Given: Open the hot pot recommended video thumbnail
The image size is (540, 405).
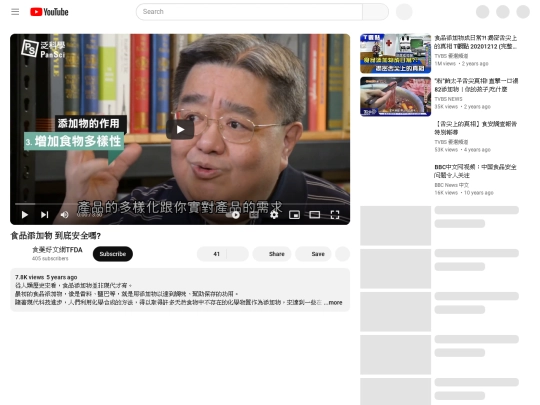Looking at the screenshot, I should pyautogui.click(x=395, y=96).
